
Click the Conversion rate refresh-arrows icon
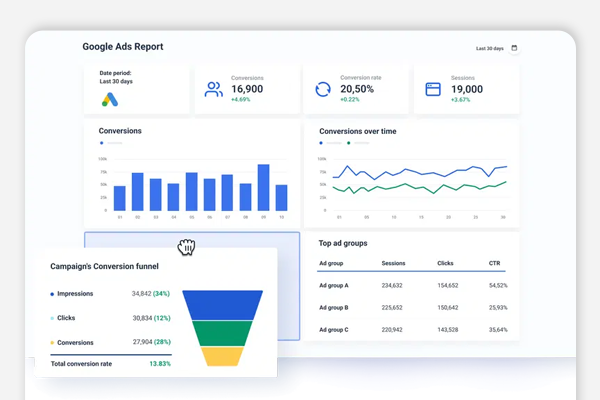tap(323, 89)
